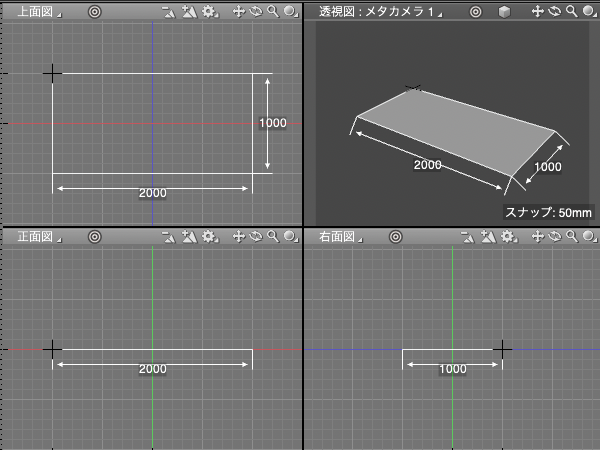Click the pan arrows icon in top view

(x=239, y=12)
